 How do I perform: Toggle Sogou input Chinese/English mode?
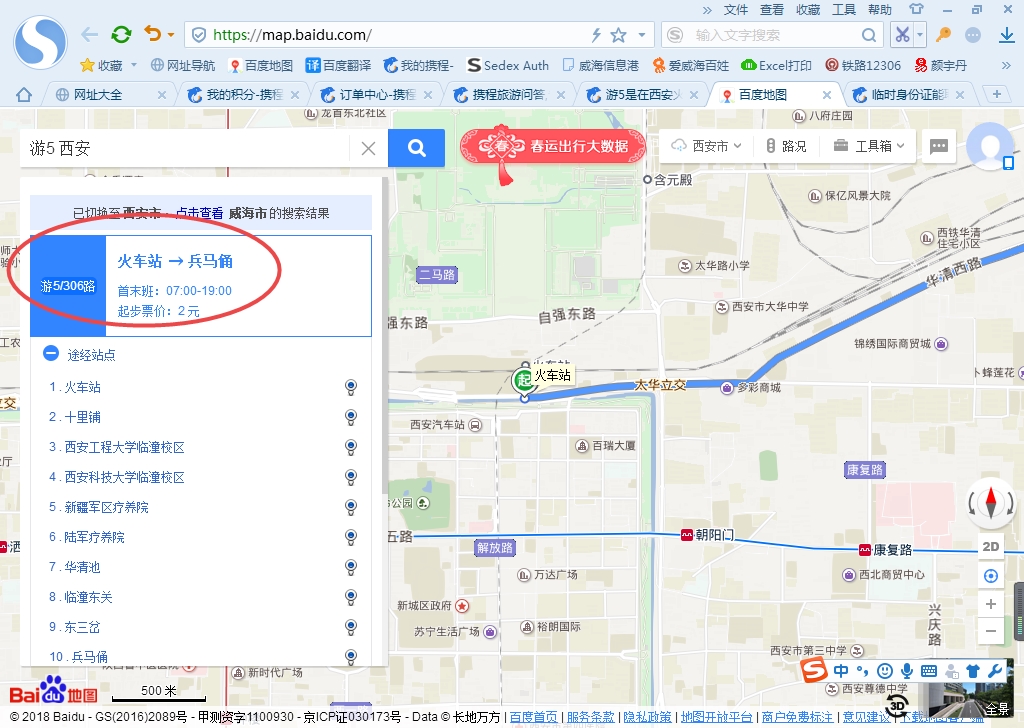[x=841, y=670]
